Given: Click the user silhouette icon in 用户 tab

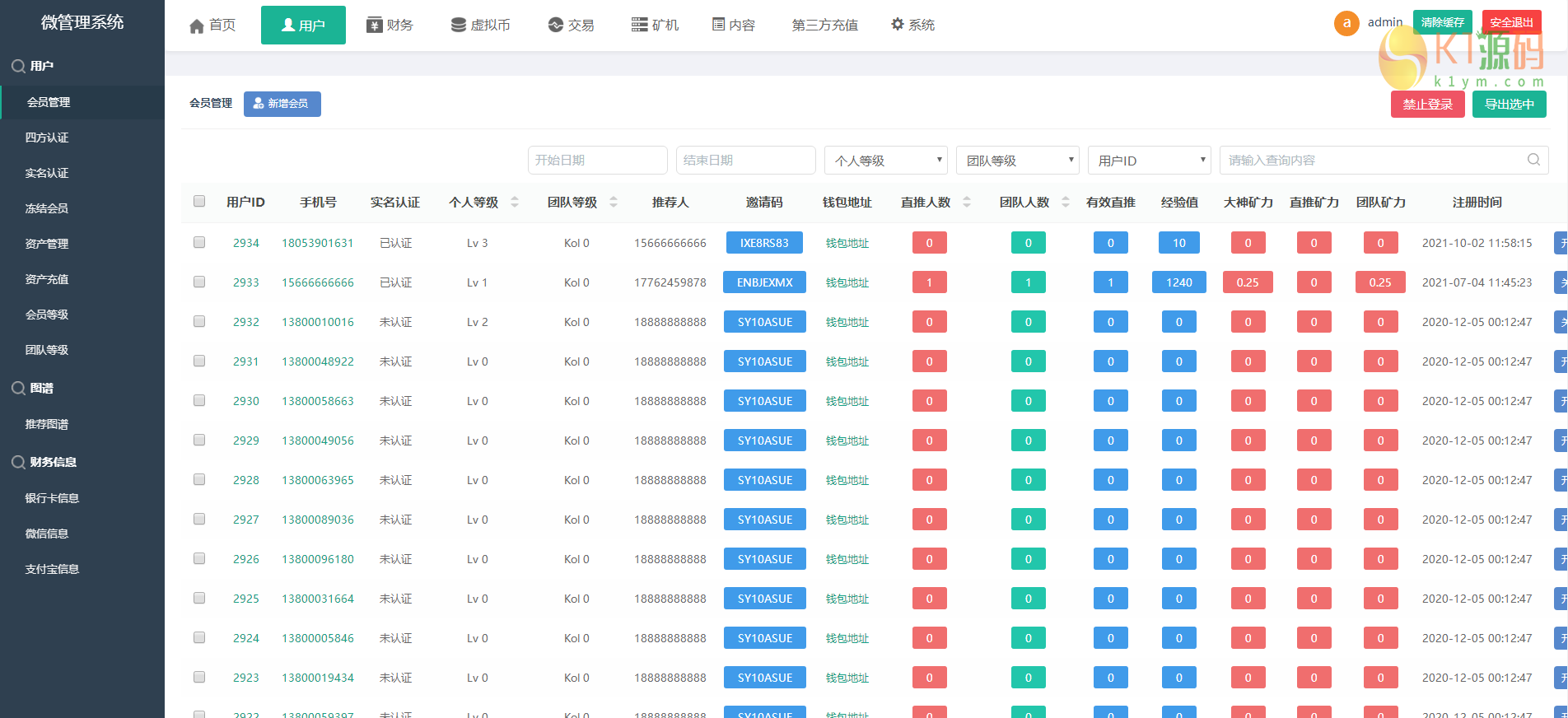Looking at the screenshot, I should pos(288,25).
